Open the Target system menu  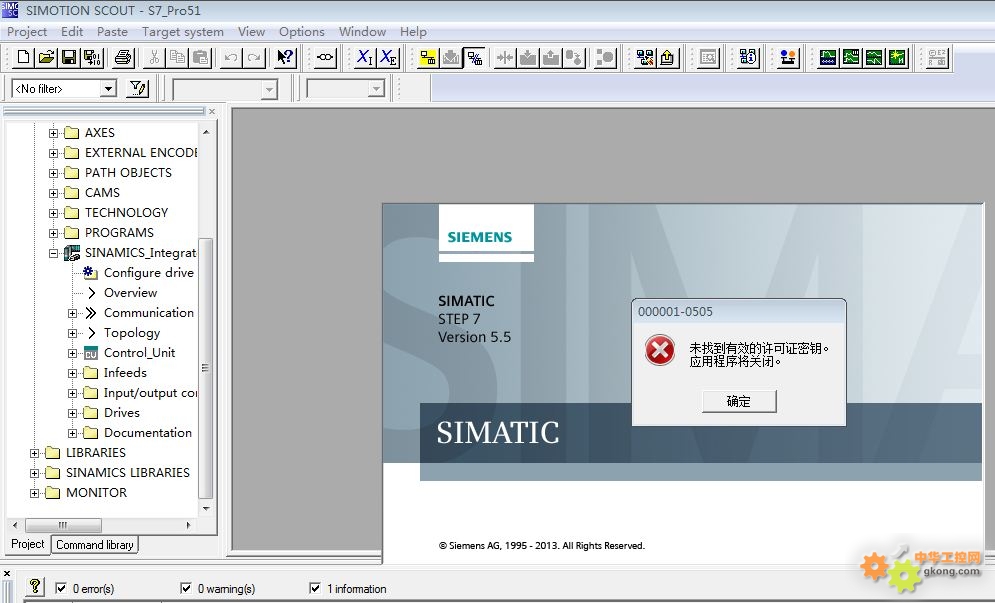click(183, 32)
